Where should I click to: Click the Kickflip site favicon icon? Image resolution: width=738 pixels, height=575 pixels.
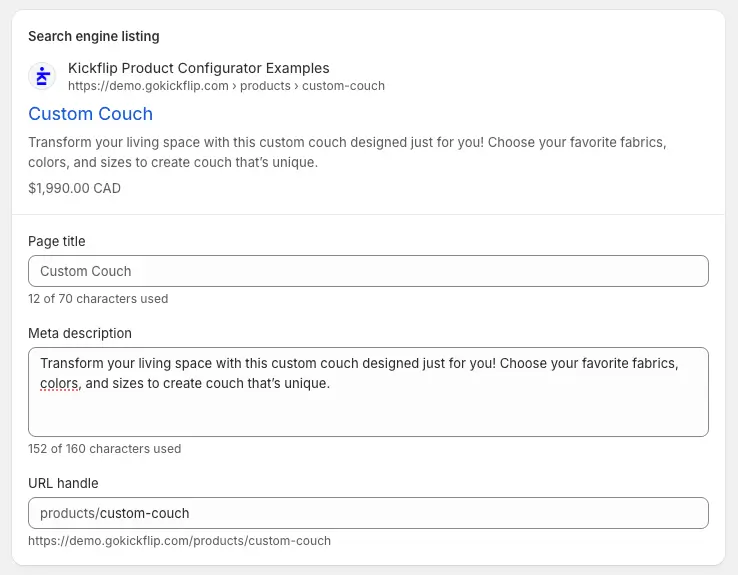tap(42, 76)
